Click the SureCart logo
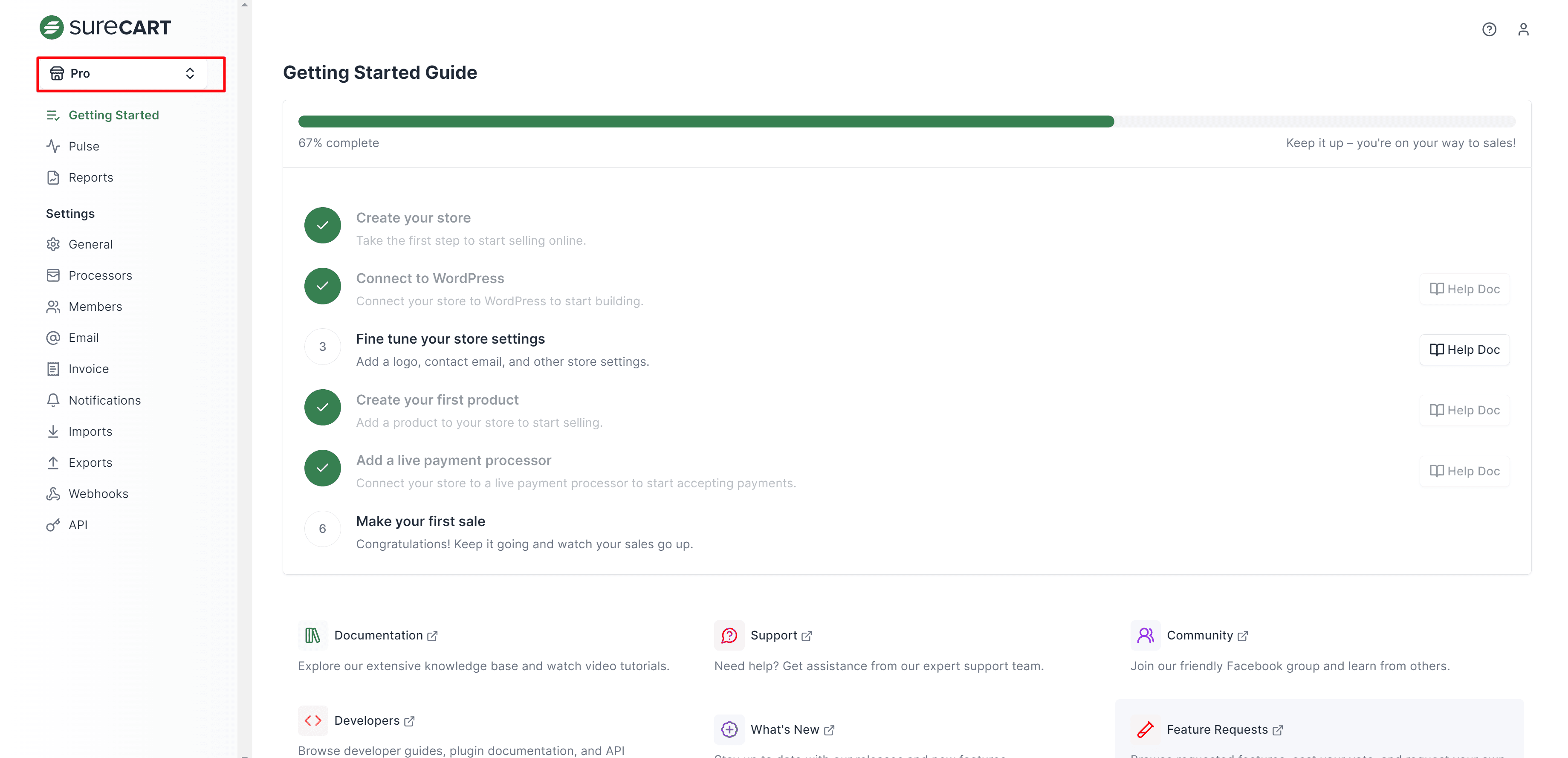Image resolution: width=1568 pixels, height=758 pixels. click(x=105, y=27)
